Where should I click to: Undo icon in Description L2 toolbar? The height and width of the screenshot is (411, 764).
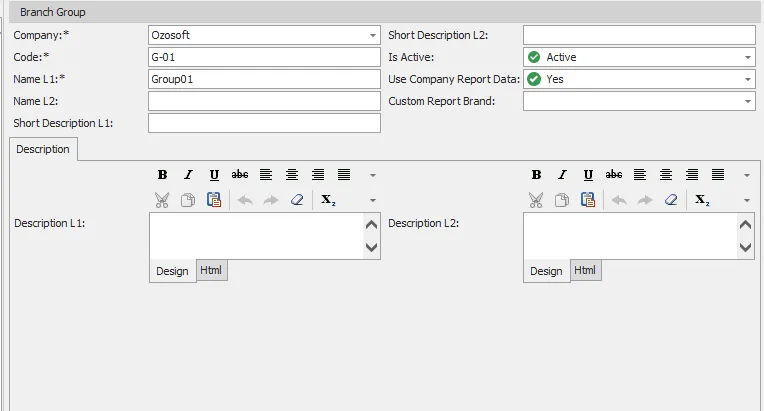point(619,200)
